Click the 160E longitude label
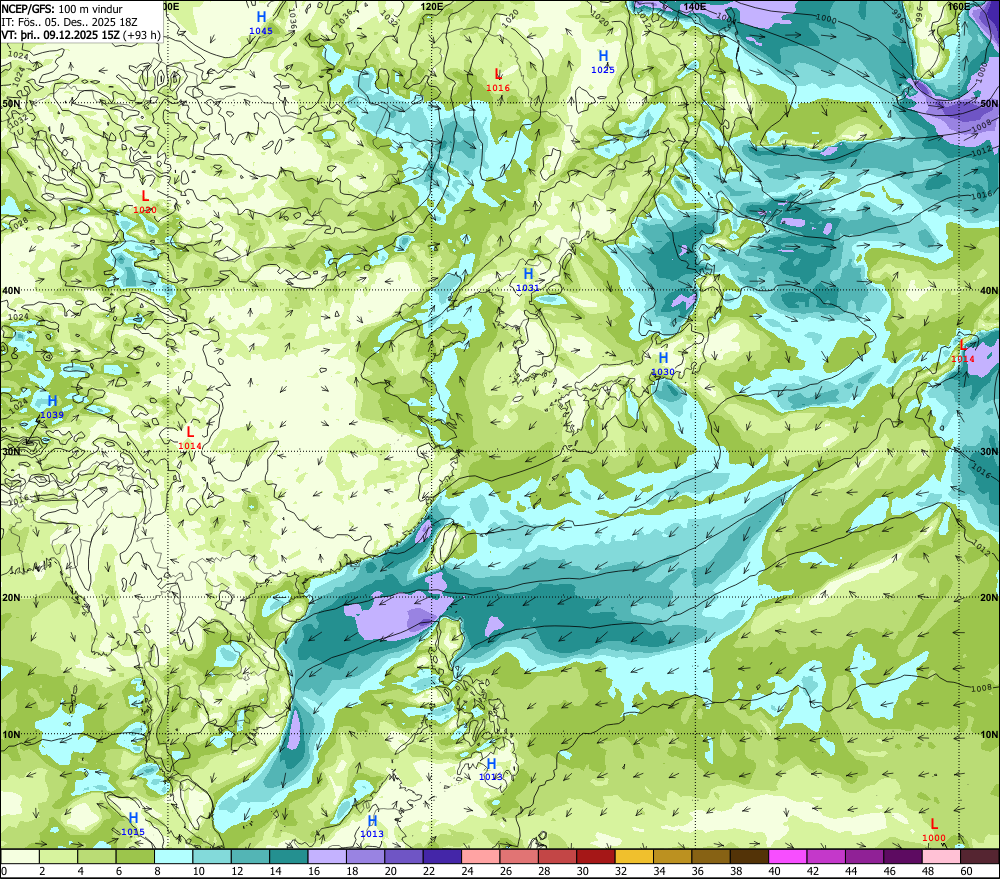This screenshot has width=1000, height=879. click(x=958, y=6)
